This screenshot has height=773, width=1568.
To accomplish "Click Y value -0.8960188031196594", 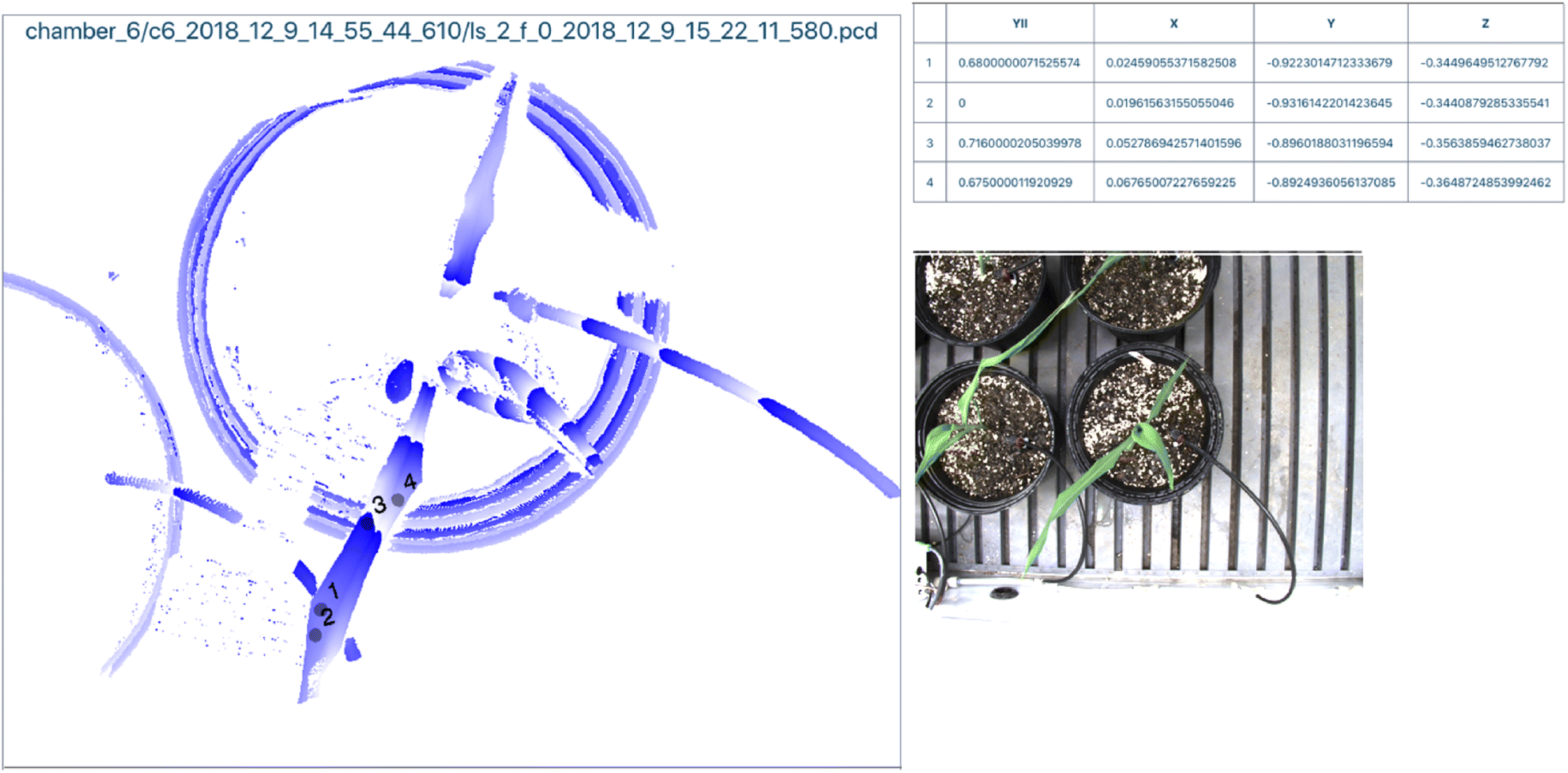I will tap(1330, 143).
